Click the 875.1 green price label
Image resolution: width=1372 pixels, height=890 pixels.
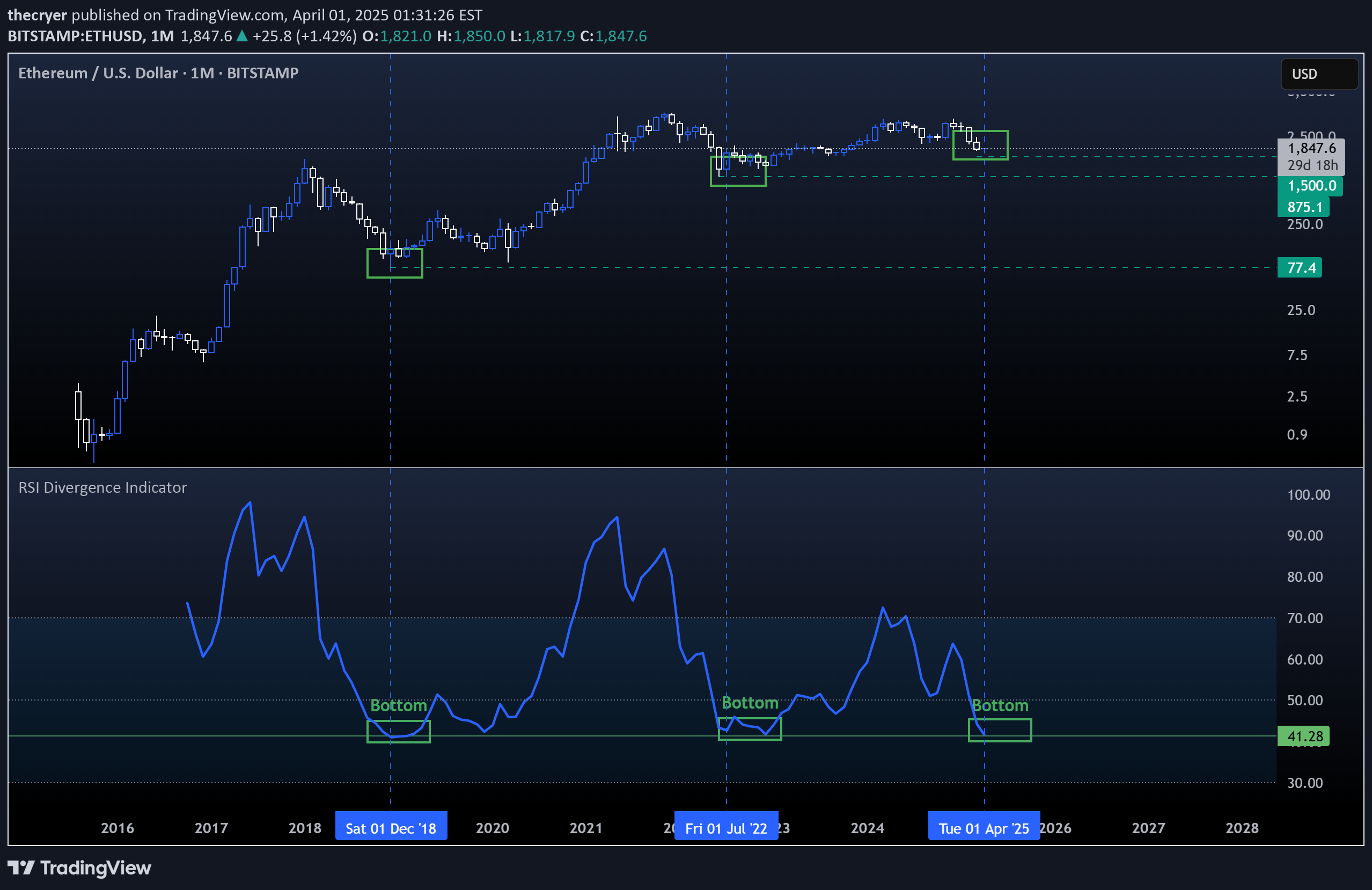(1304, 207)
